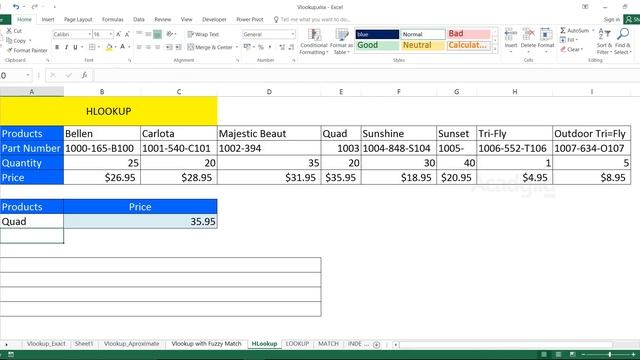Screen dimensions: 640x360
Task: Select the 35.95 price result cell
Action: [140, 221]
